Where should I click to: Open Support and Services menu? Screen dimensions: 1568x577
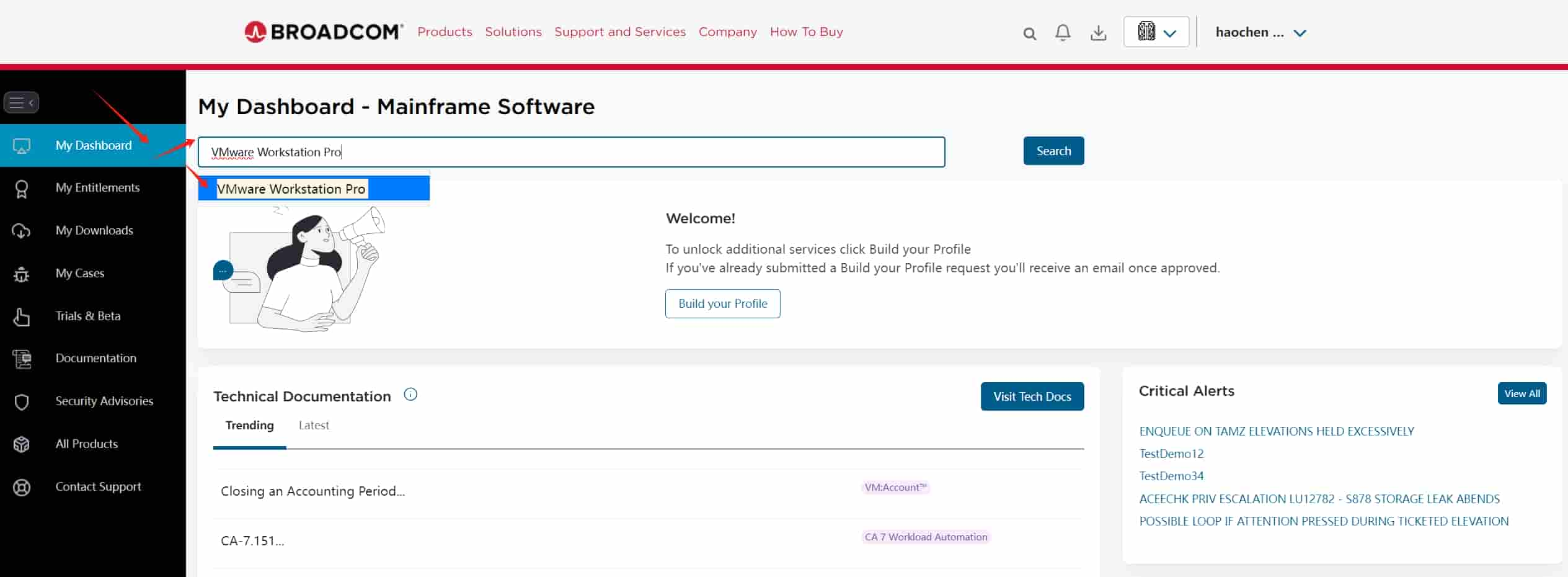pos(620,32)
